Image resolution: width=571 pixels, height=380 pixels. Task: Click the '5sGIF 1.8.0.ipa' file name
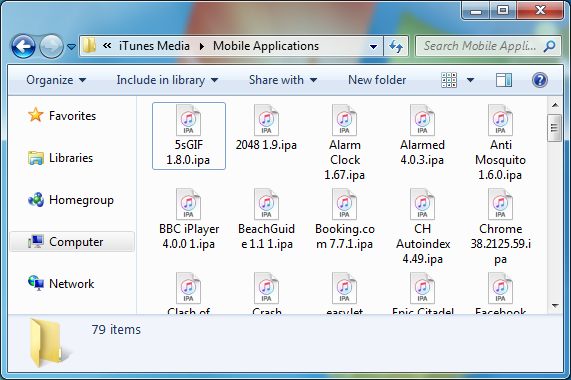[x=188, y=152]
